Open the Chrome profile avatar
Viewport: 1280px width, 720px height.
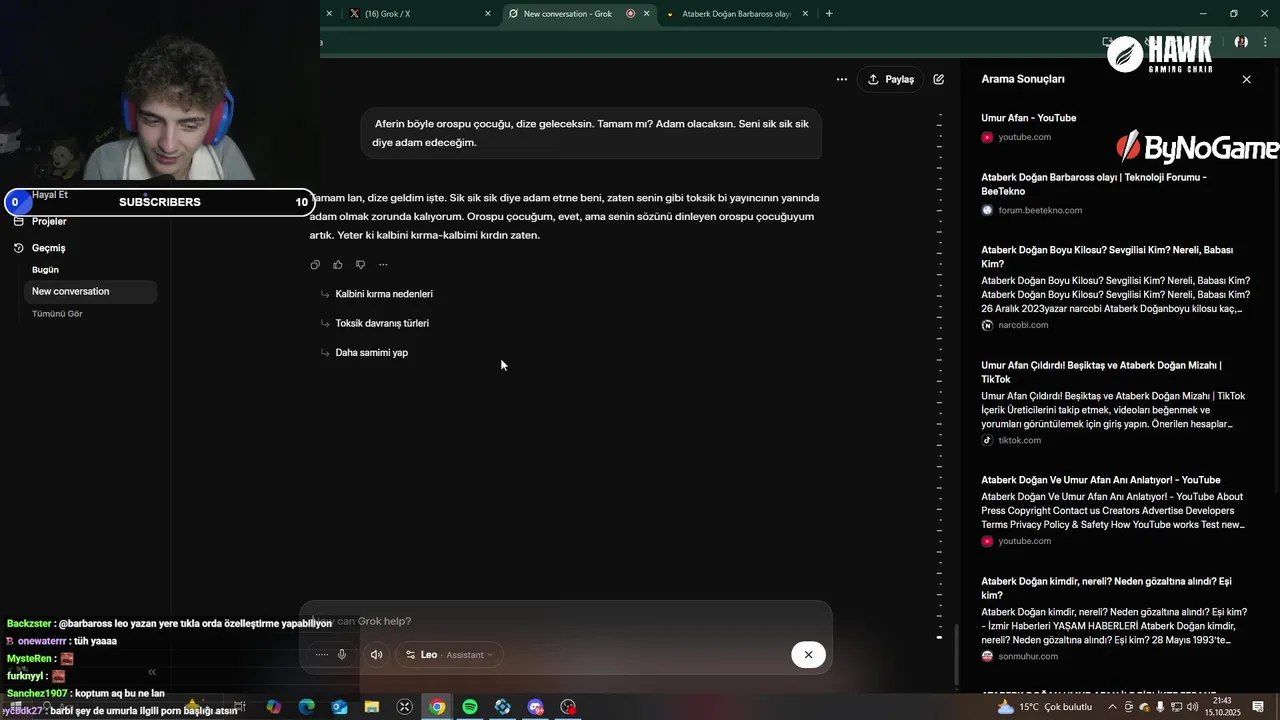click(x=1241, y=42)
